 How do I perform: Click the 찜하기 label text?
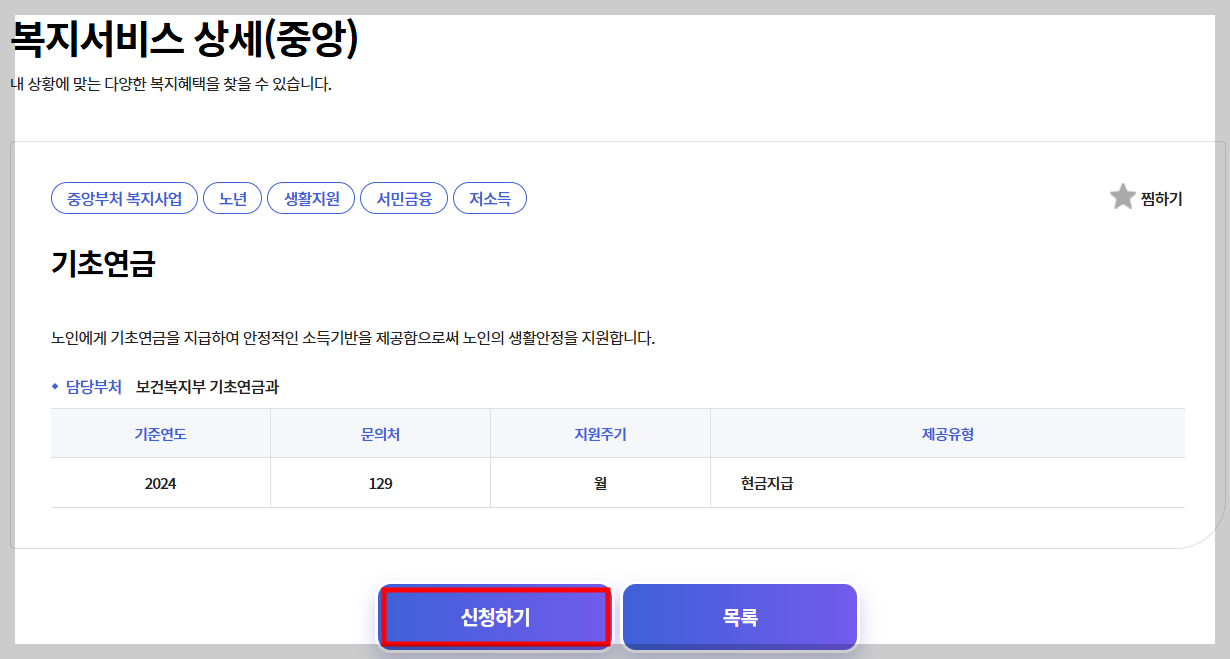point(1162,199)
